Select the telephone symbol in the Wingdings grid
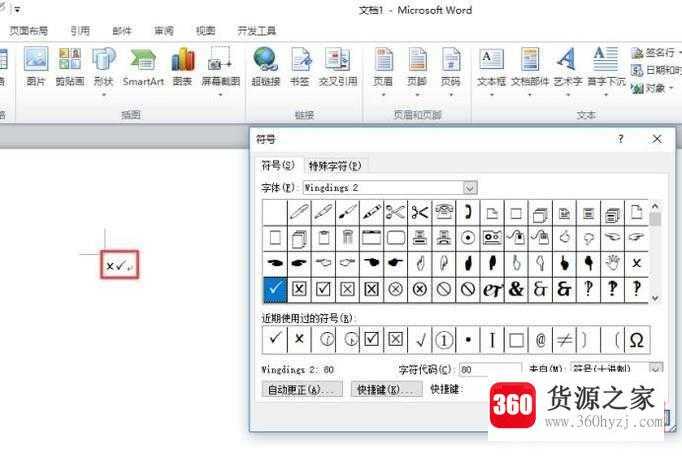Screen dimensions: 682x461 click(444, 213)
